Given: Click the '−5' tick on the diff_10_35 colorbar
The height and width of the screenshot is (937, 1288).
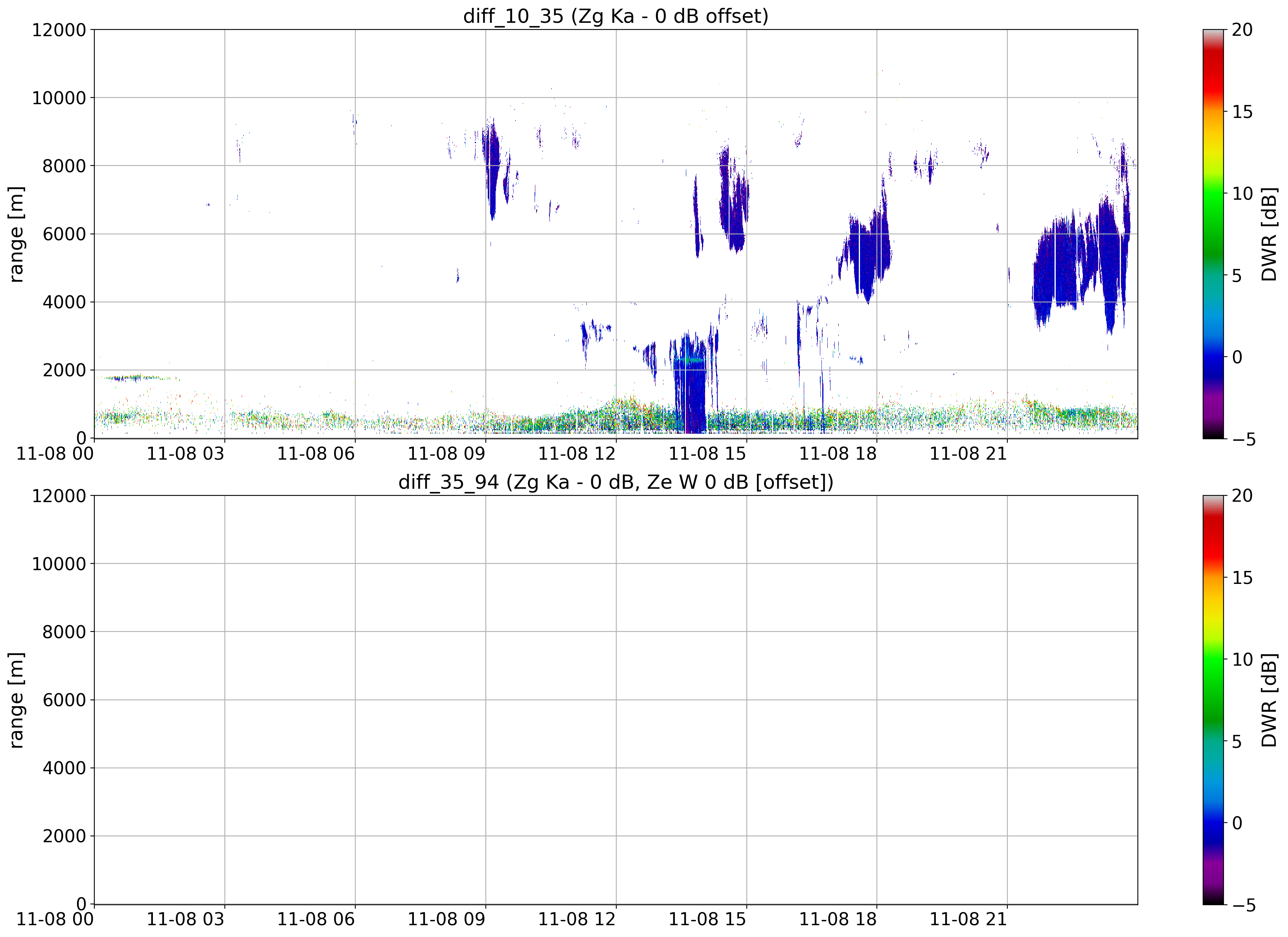Looking at the screenshot, I should point(1243,439).
